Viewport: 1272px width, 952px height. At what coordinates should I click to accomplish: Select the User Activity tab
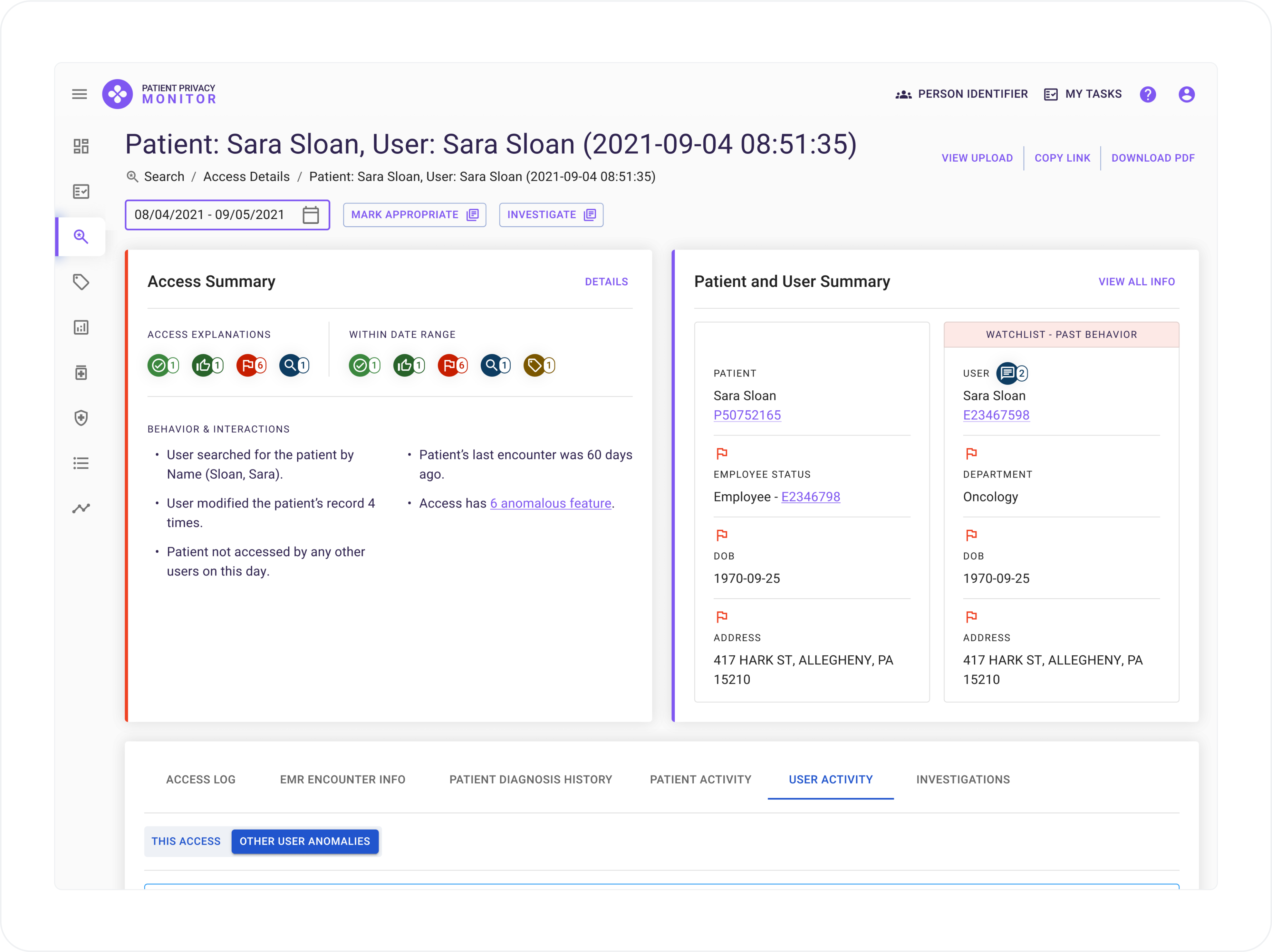(830, 779)
